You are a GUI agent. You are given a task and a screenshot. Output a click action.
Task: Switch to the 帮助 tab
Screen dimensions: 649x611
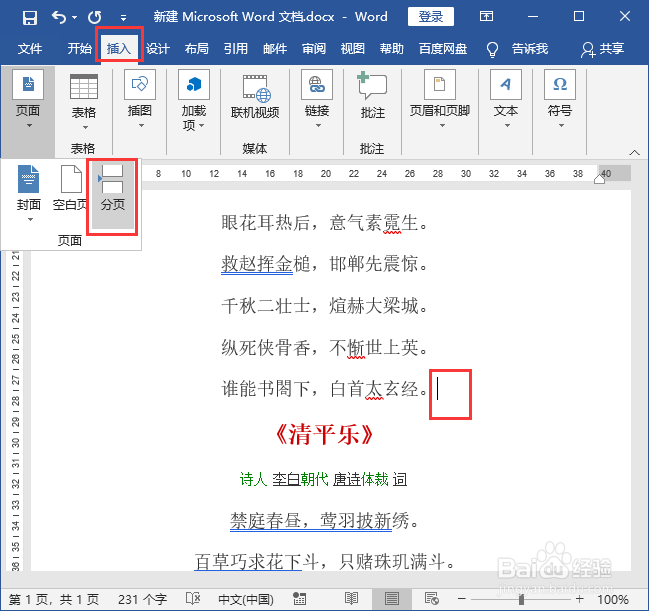[392, 48]
